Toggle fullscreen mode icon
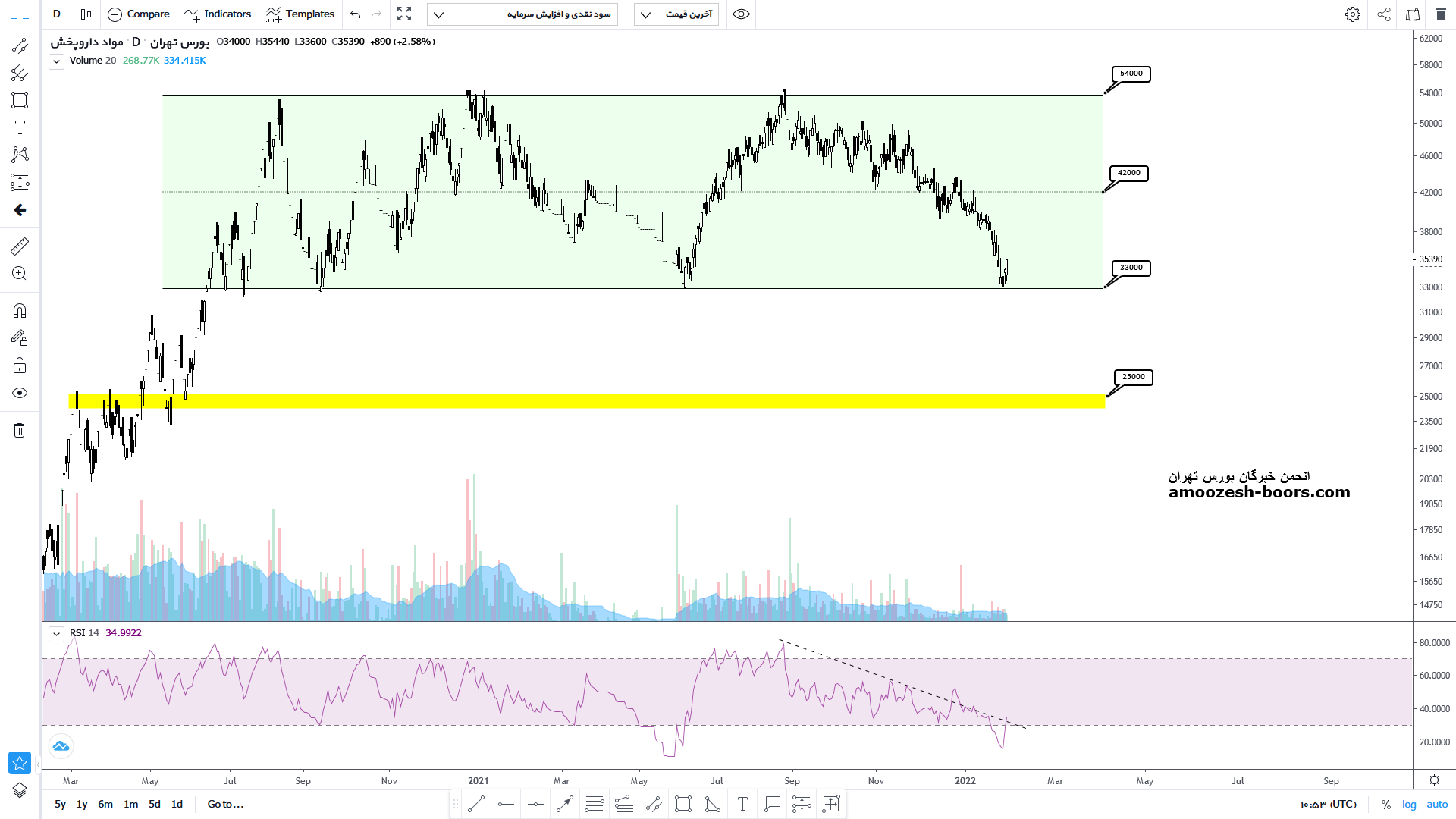The image size is (1456, 819). [x=404, y=14]
